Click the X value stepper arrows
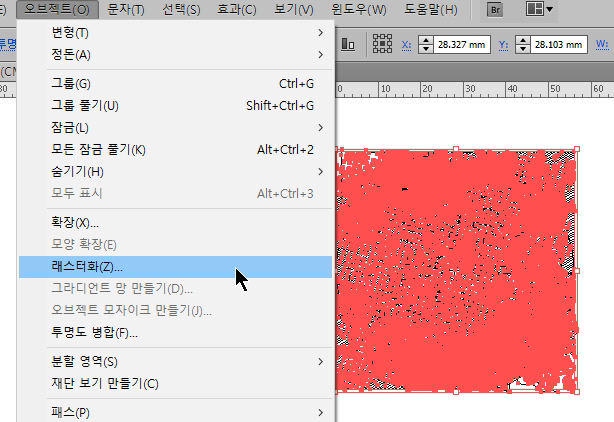This screenshot has height=422, width=614. [x=426, y=45]
